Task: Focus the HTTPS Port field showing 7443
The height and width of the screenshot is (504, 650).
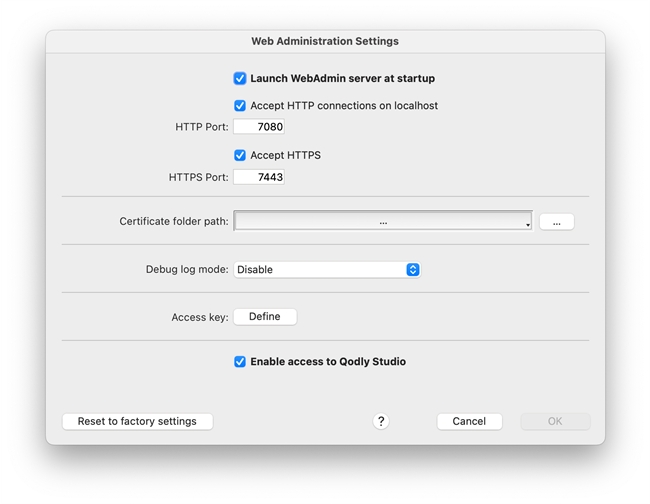Action: tap(259, 177)
